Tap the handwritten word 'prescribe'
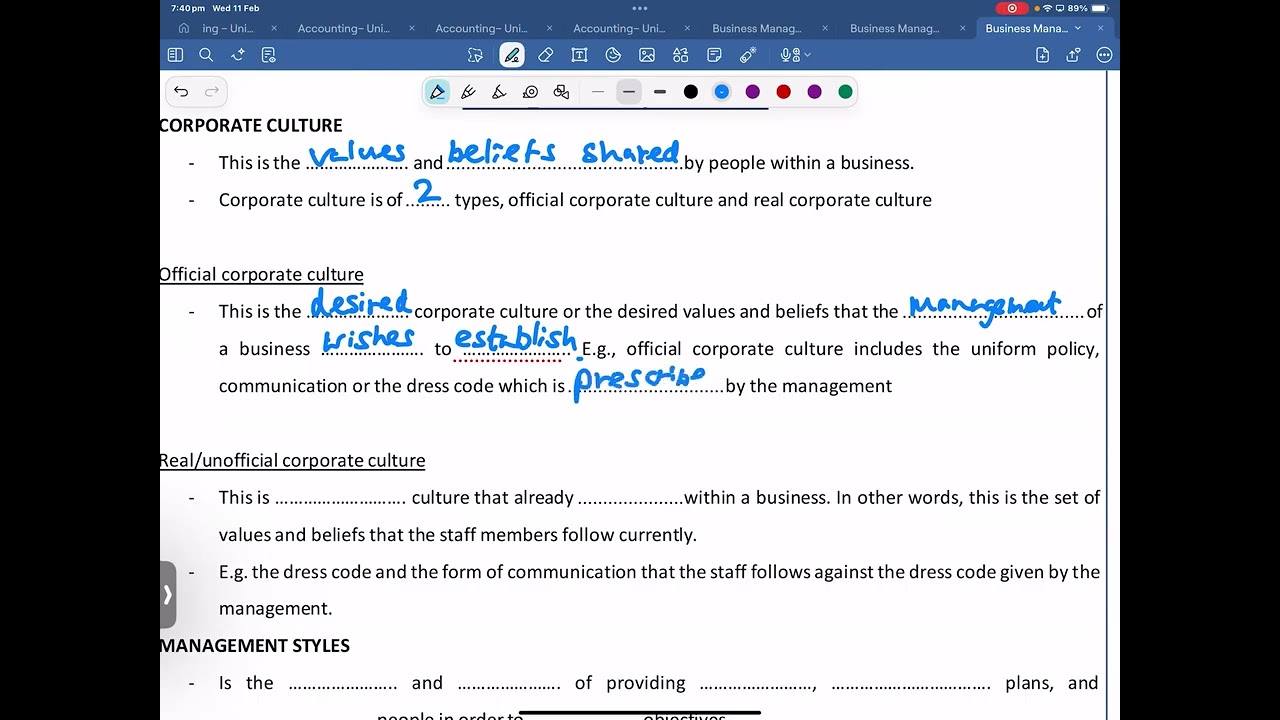Image resolution: width=1280 pixels, height=720 pixels. click(x=640, y=382)
